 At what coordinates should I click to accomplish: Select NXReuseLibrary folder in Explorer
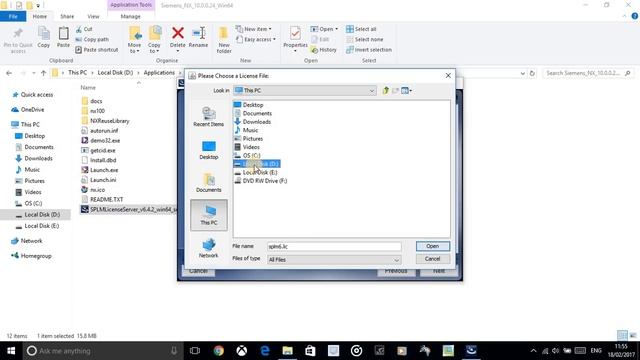pos(105,121)
